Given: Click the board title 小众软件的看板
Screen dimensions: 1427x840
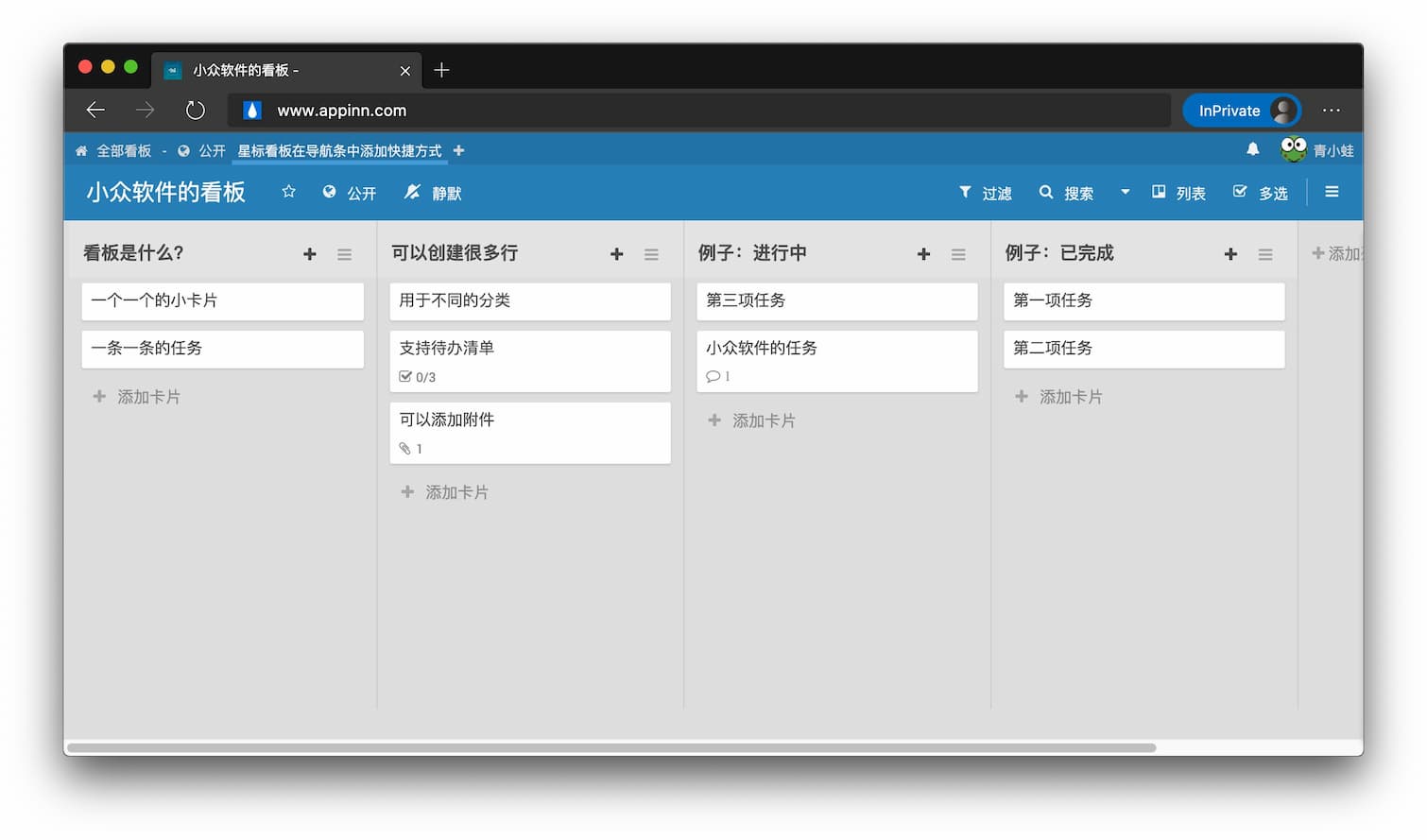Looking at the screenshot, I should pyautogui.click(x=166, y=193).
